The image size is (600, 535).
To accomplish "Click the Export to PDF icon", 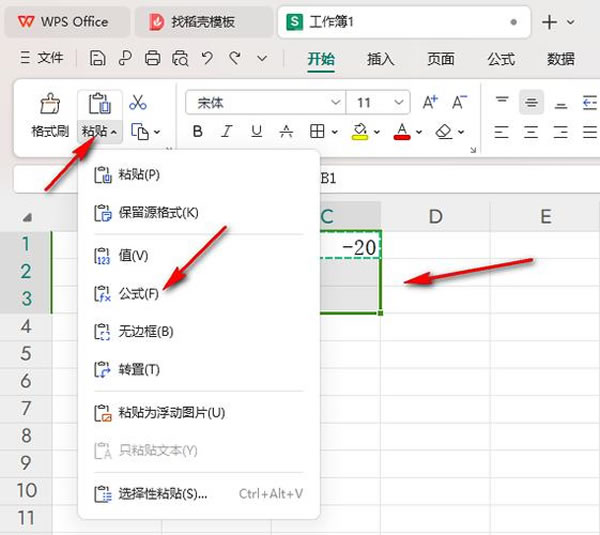I will [125, 59].
